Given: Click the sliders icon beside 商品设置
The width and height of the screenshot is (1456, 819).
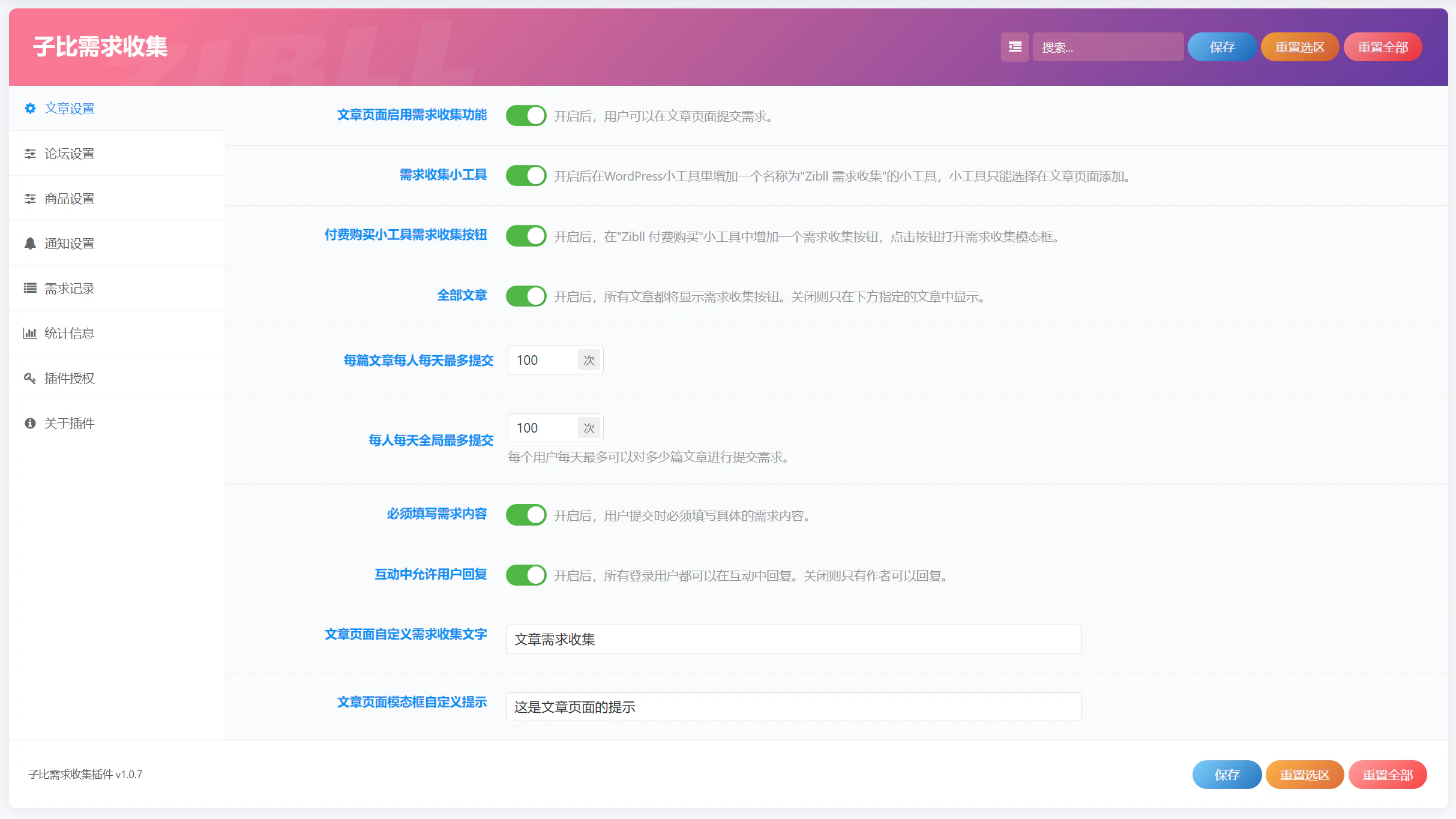Looking at the screenshot, I should tap(30, 199).
